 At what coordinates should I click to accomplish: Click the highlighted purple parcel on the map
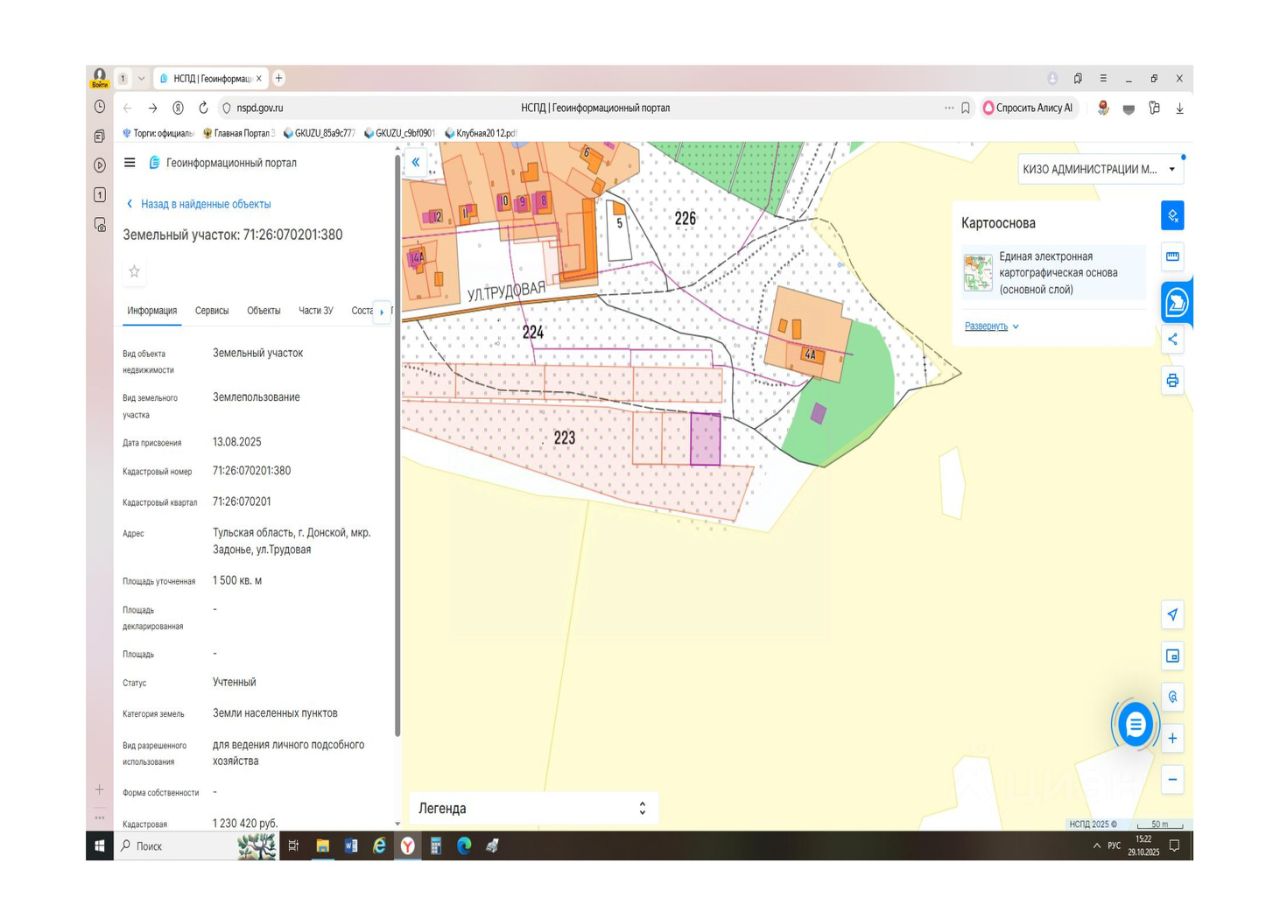[706, 440]
